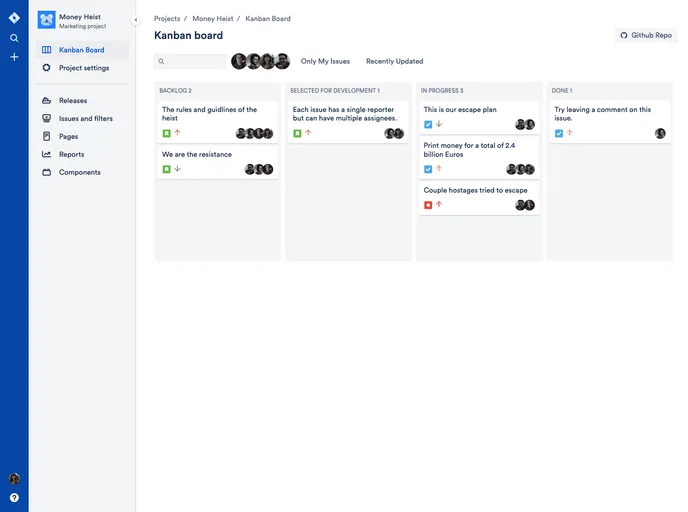Screen dimensions: 688x512
Task: Toggle Only My Issues filter
Action: 325,61
